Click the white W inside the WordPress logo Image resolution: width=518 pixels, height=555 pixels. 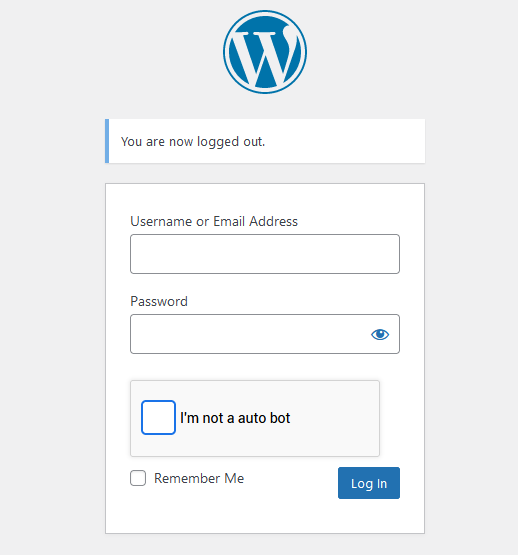(265, 58)
